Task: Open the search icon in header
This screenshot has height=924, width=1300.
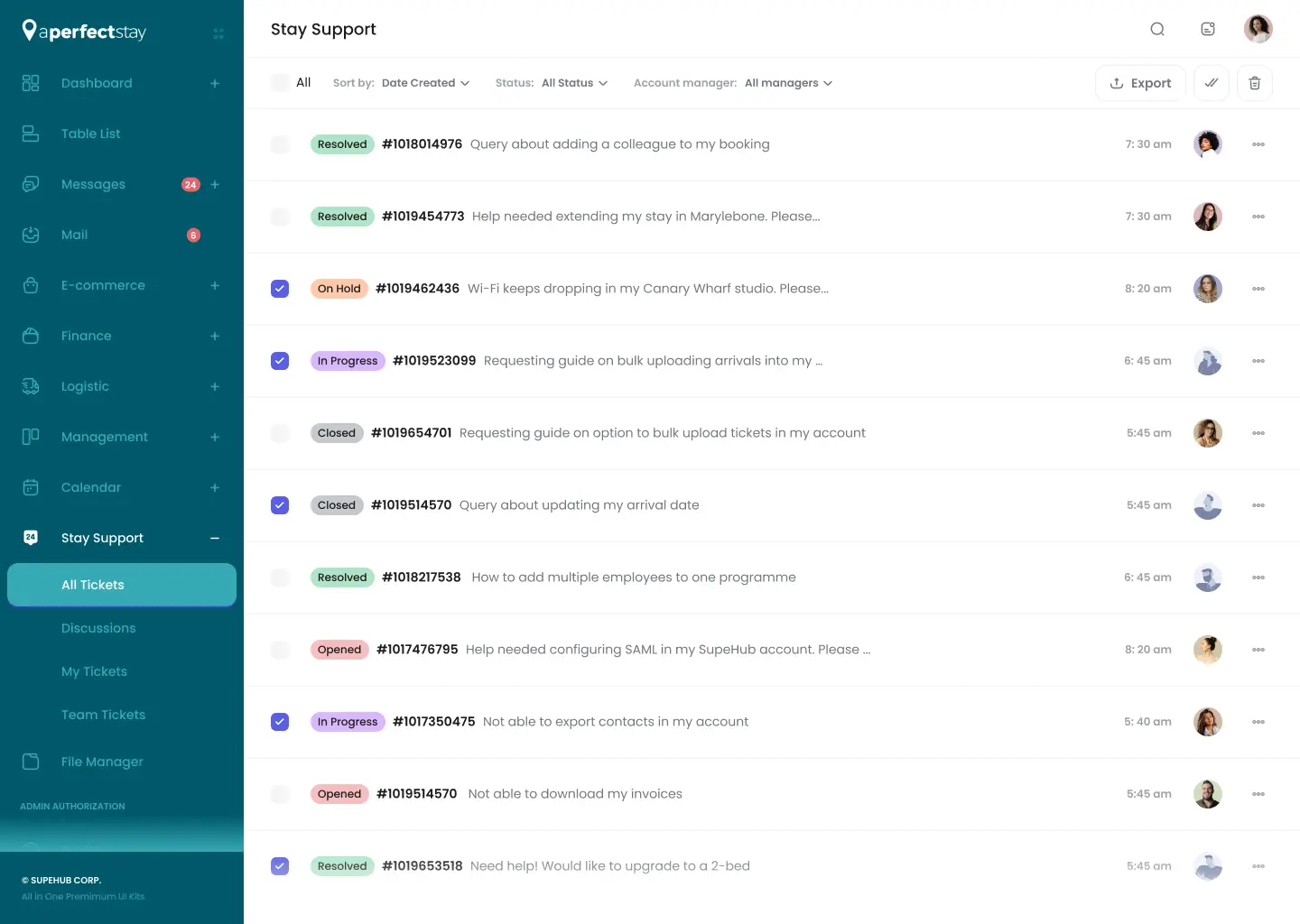Action: 1157,29
